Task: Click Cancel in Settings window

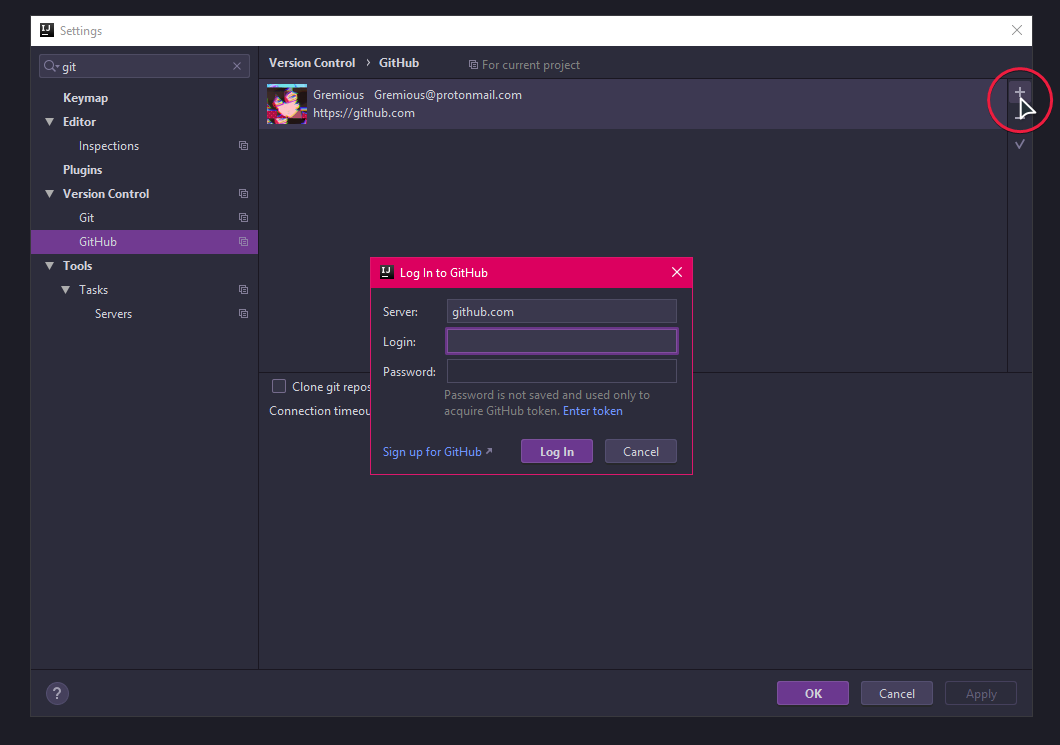Action: (896, 693)
